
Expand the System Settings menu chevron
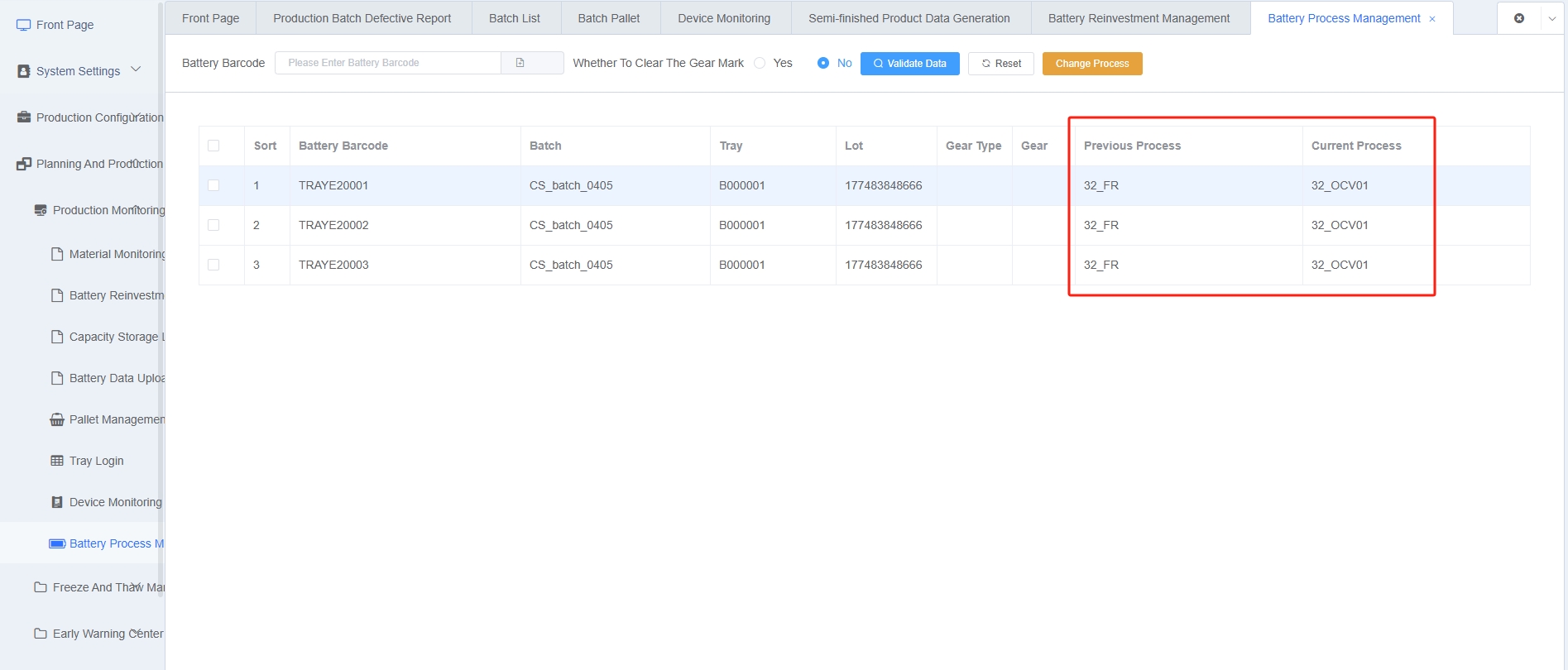pos(136,69)
